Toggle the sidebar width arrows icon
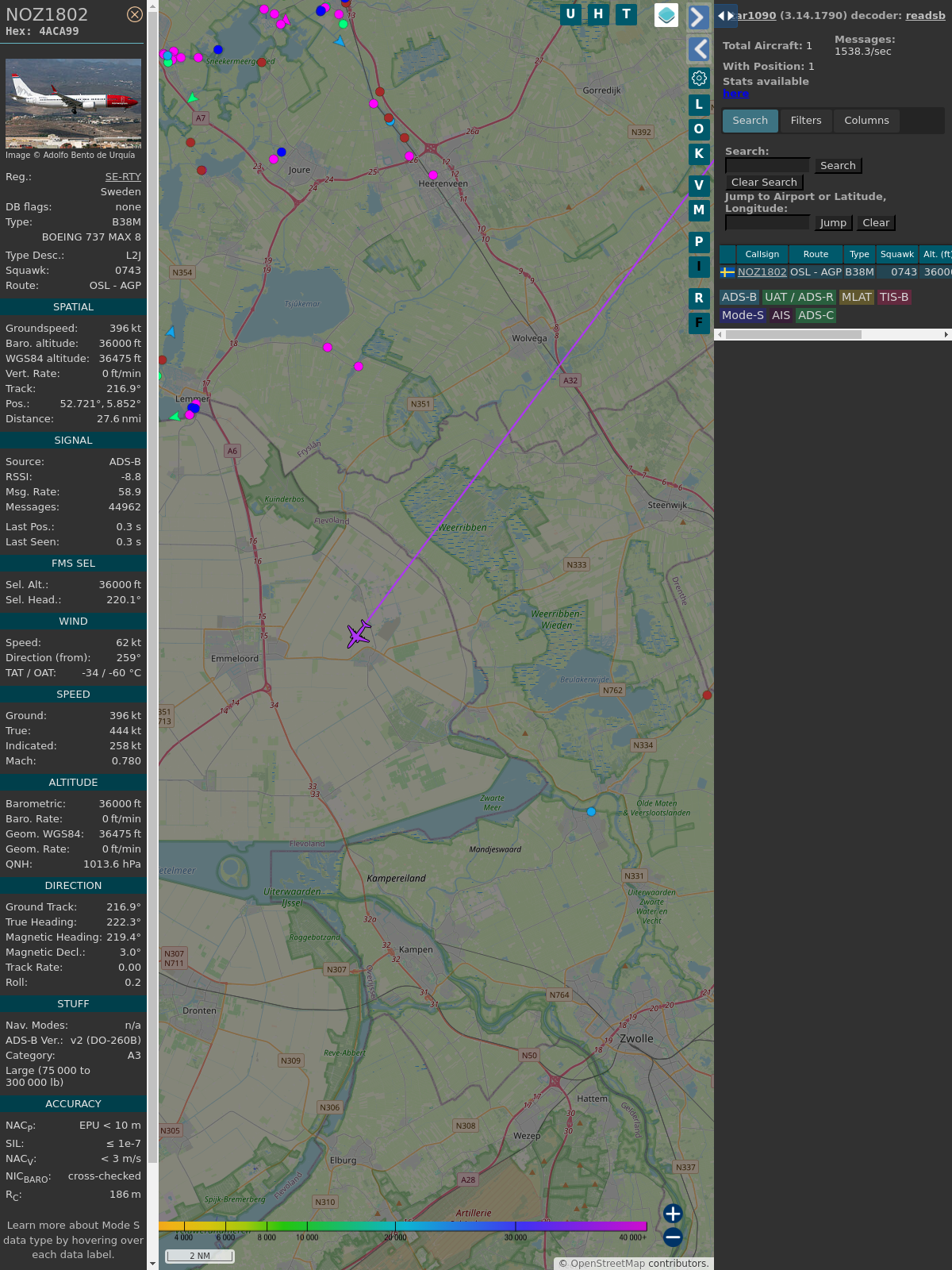Image resolution: width=952 pixels, height=1270 pixels. tap(725, 16)
